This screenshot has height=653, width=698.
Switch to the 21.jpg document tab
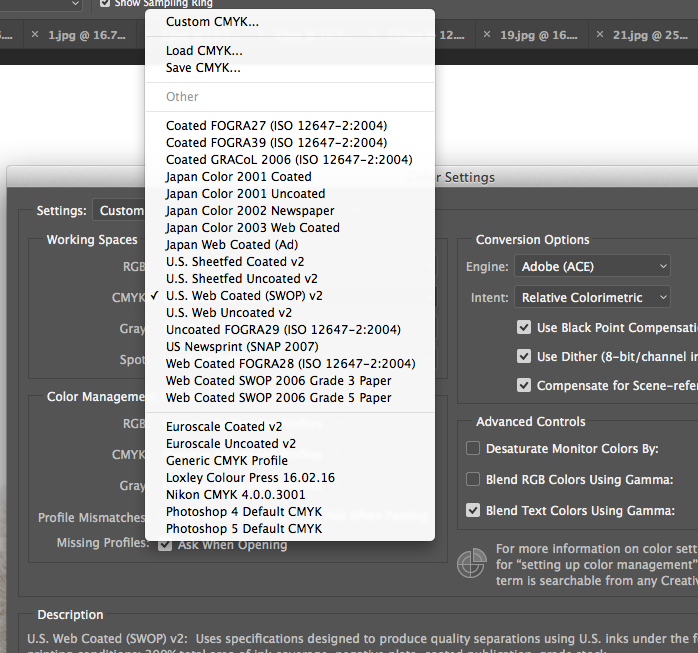pos(649,34)
